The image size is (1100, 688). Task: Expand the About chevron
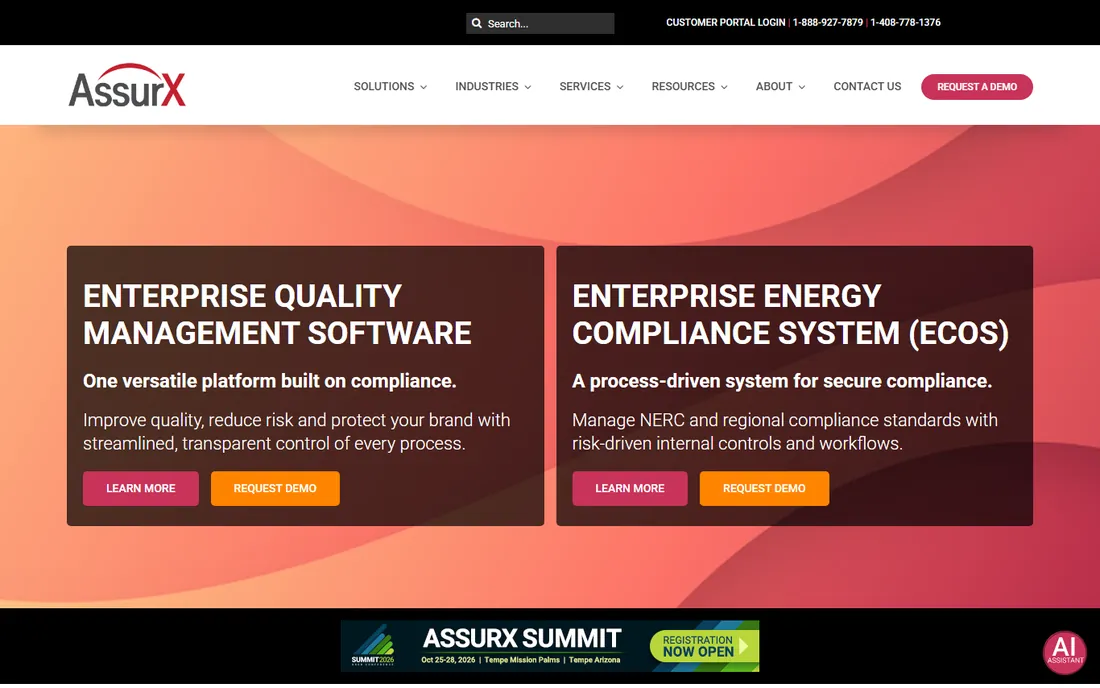[x=802, y=87]
